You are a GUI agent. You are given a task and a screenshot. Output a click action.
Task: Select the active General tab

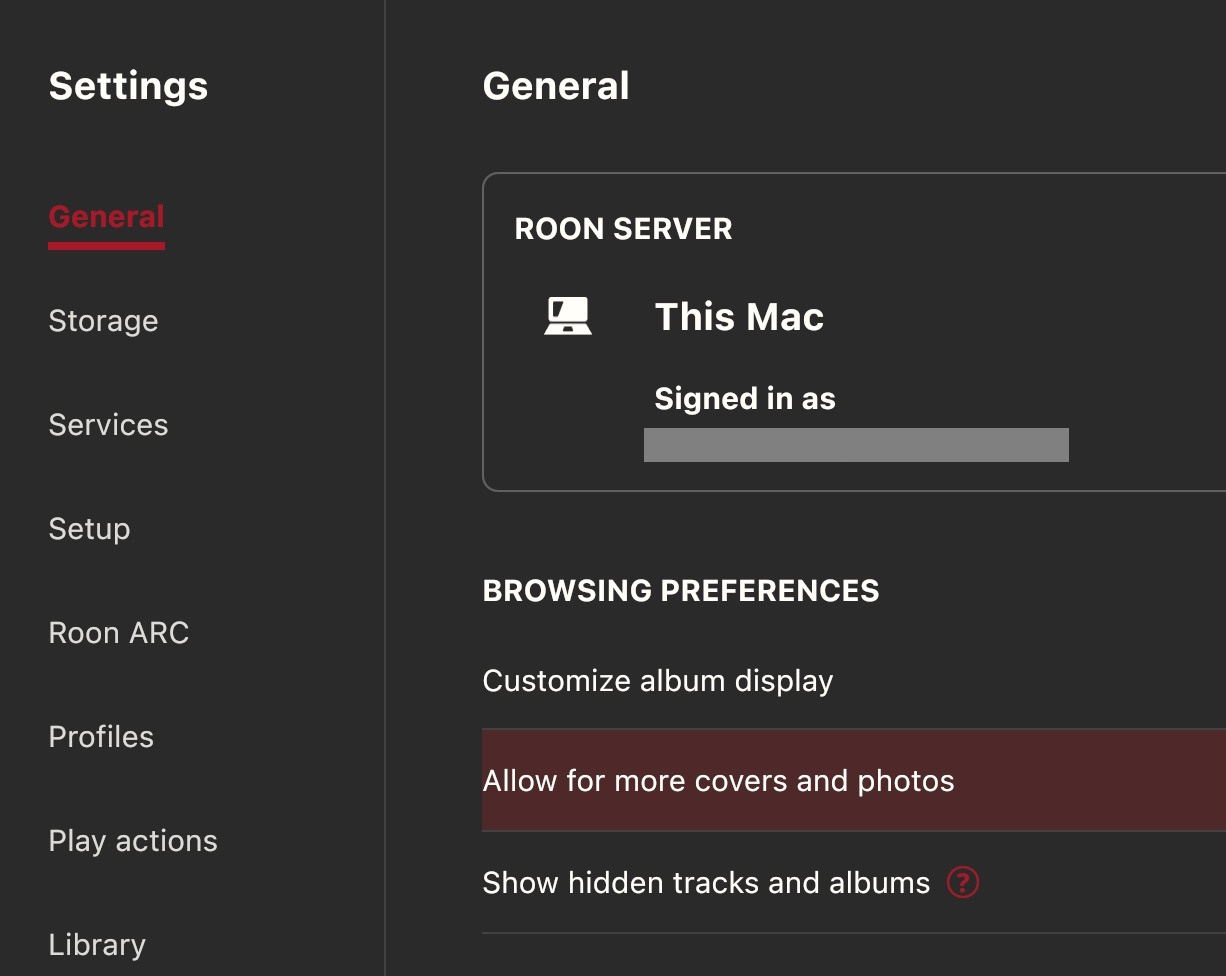pos(106,216)
